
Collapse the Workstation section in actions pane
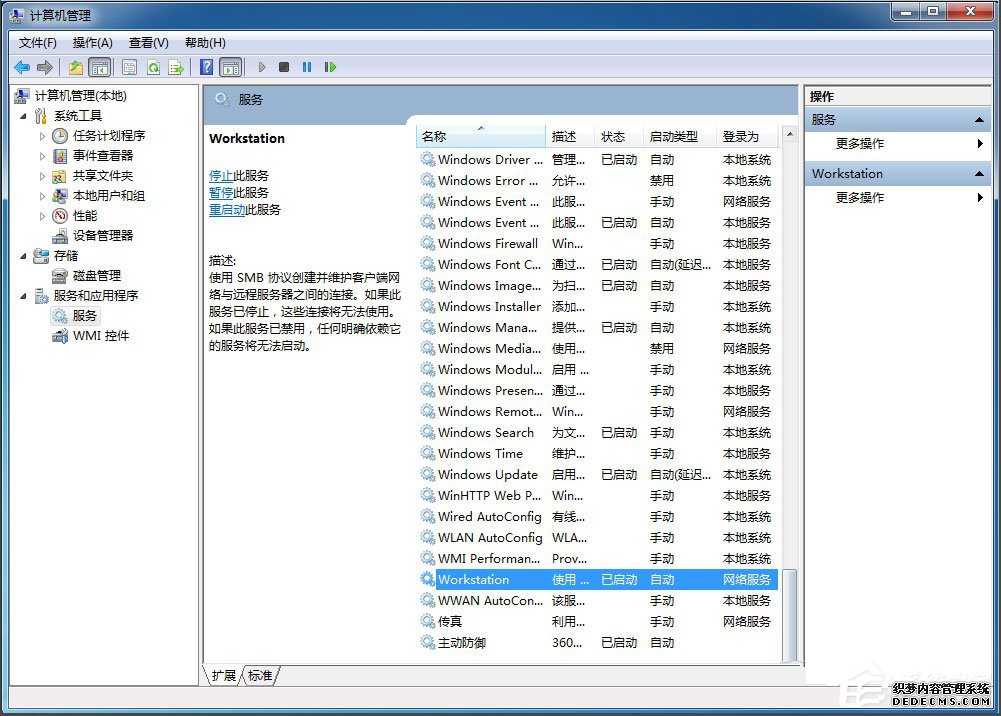979,174
